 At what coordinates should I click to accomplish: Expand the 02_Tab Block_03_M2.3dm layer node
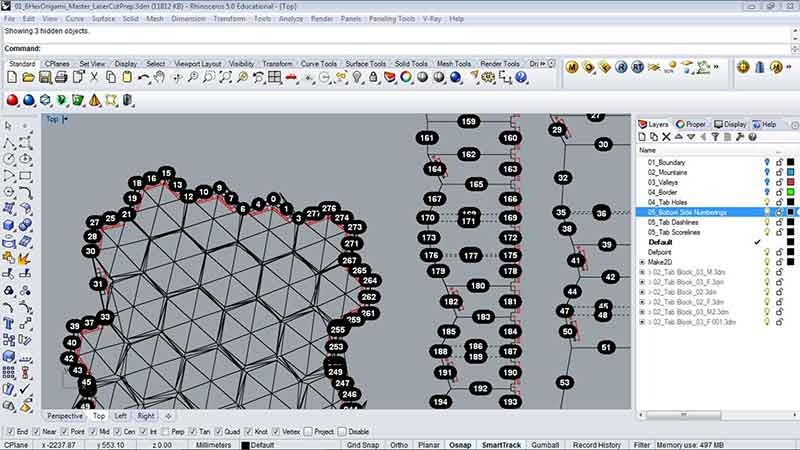coord(642,312)
